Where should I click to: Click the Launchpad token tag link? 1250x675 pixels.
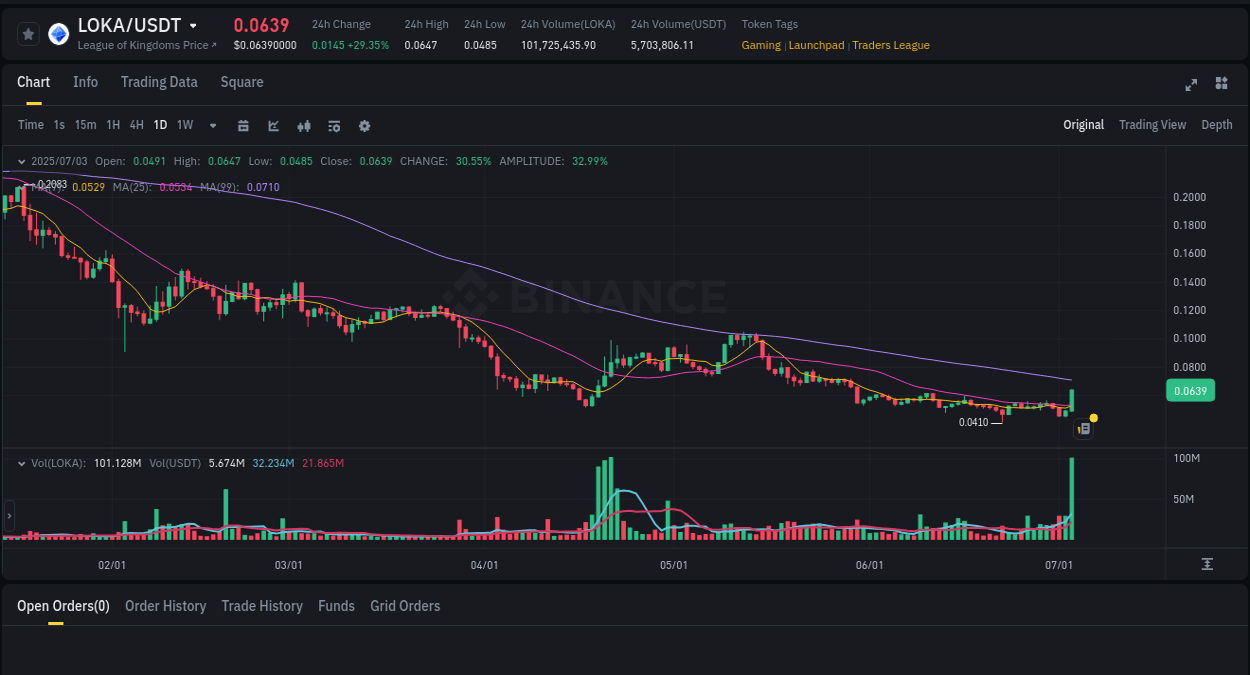click(816, 45)
